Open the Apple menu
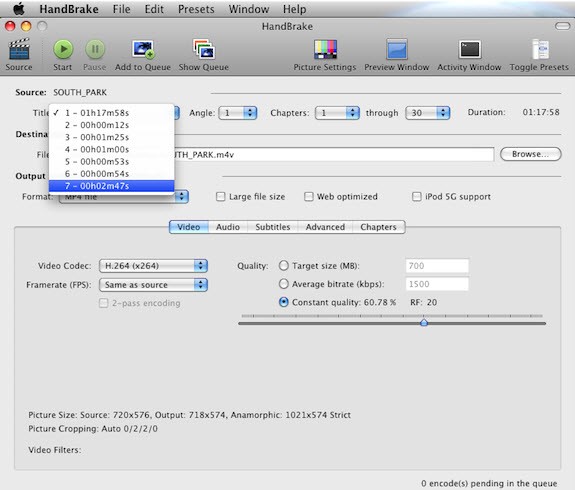Screen dimensions: 575x490 click(x=19, y=9)
